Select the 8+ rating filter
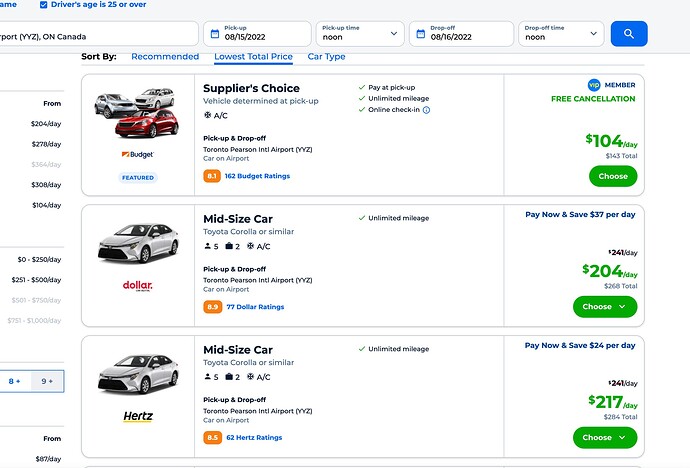The width and height of the screenshot is (690, 468). click(x=15, y=381)
